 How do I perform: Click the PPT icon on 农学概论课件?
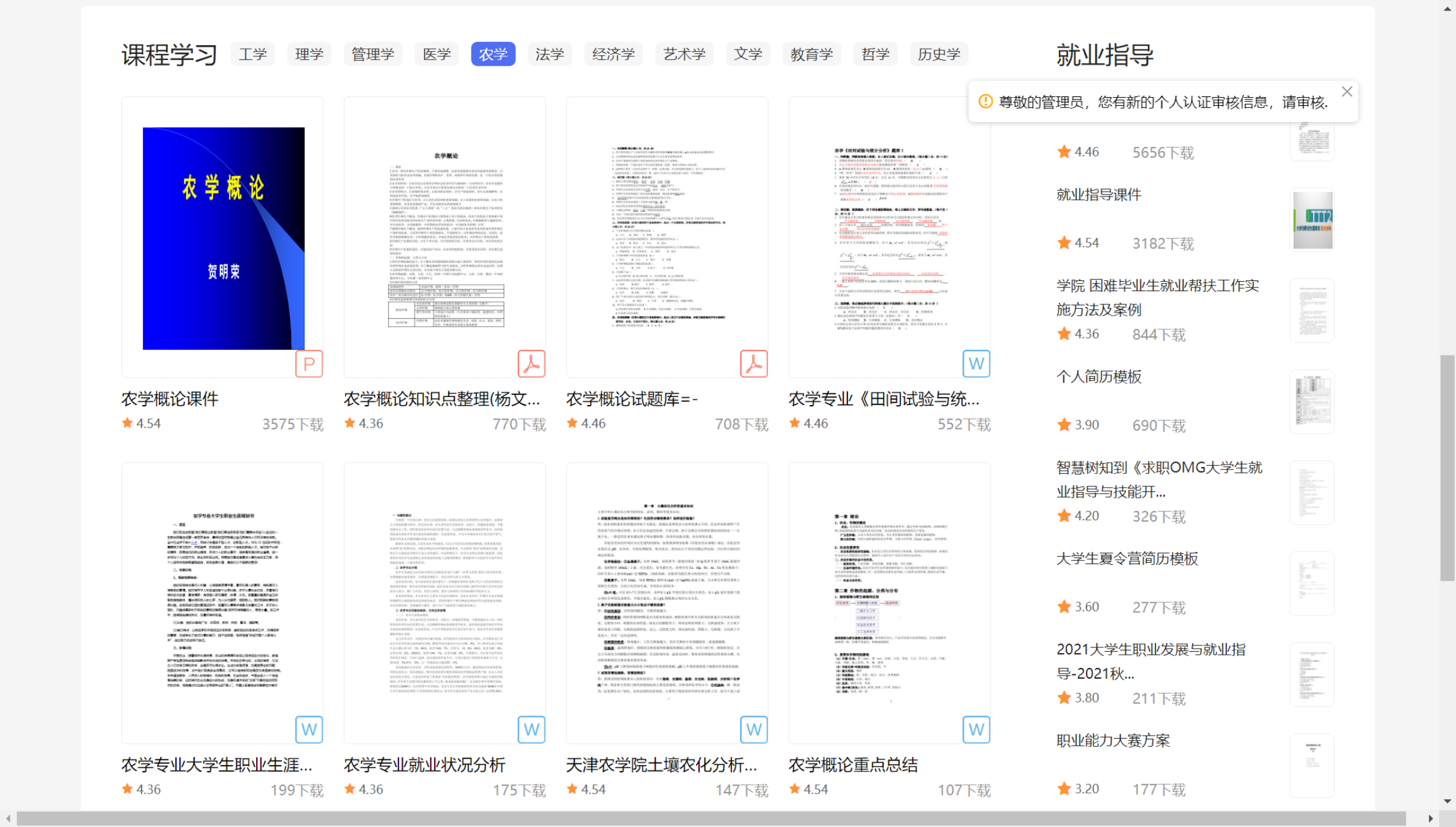coord(309,364)
